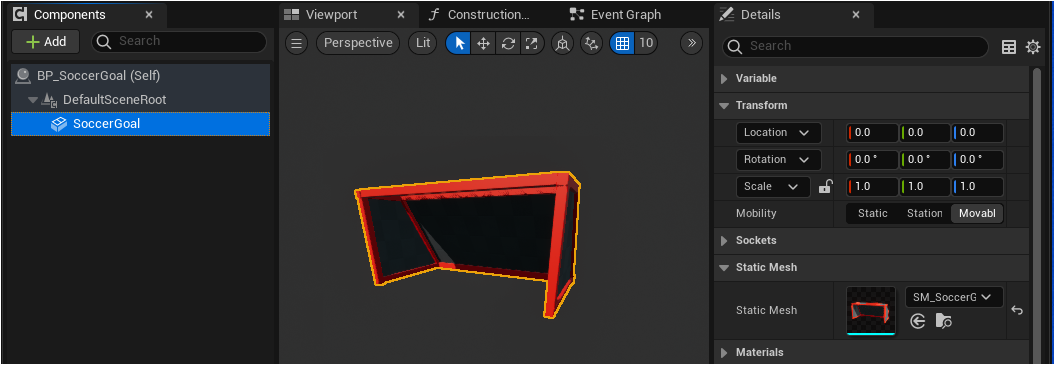This screenshot has width=1055, height=365.
Task: Open the Location type dropdown
Action: tap(778, 133)
